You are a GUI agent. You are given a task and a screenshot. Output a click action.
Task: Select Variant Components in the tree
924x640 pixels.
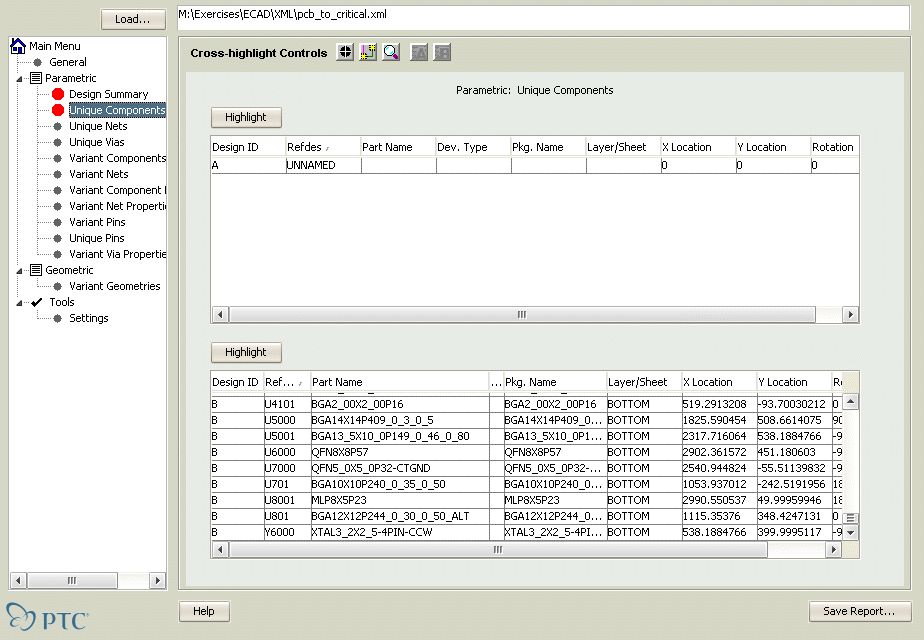[x=117, y=158]
